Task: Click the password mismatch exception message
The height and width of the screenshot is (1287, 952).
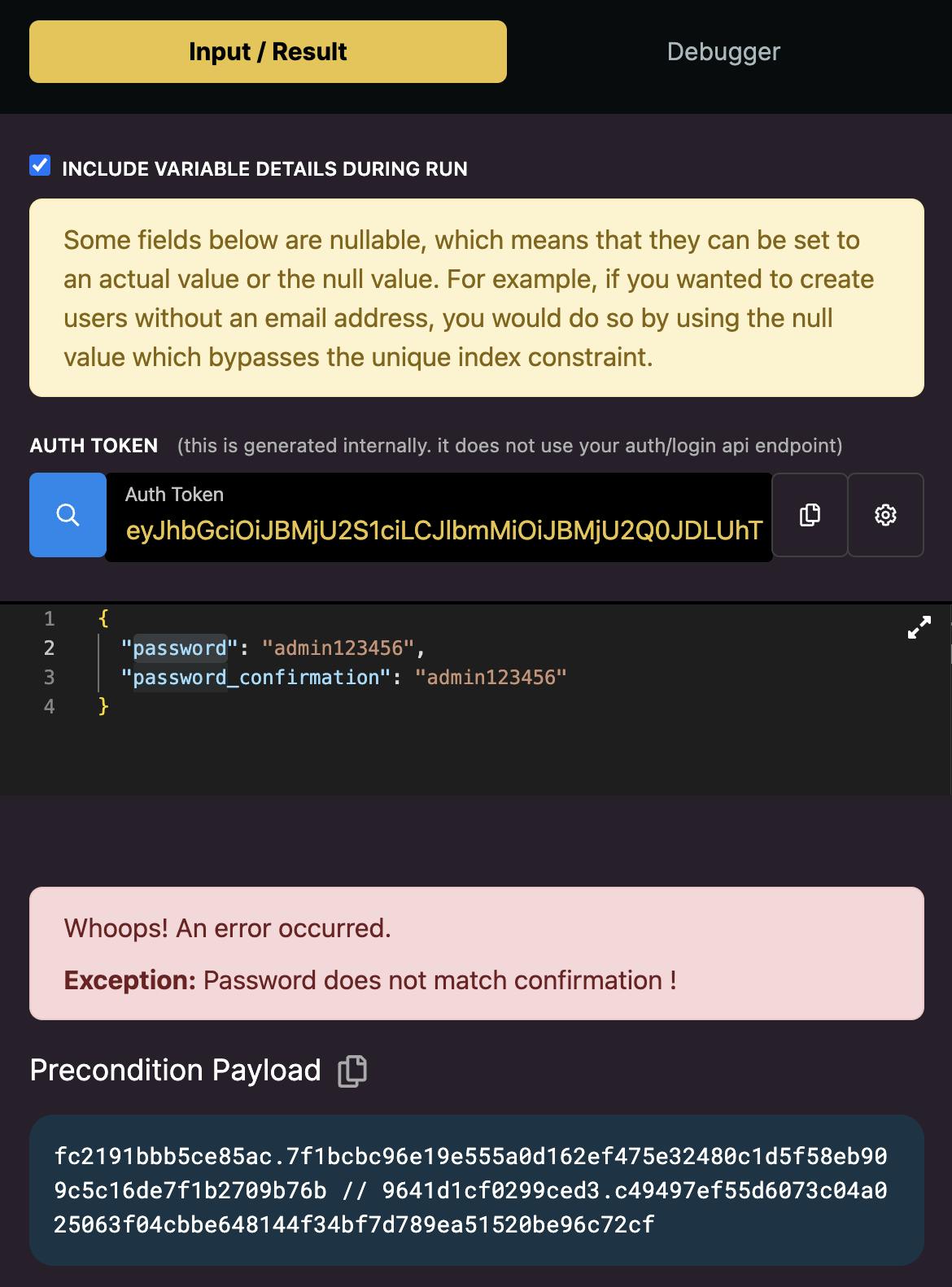Action: click(439, 980)
